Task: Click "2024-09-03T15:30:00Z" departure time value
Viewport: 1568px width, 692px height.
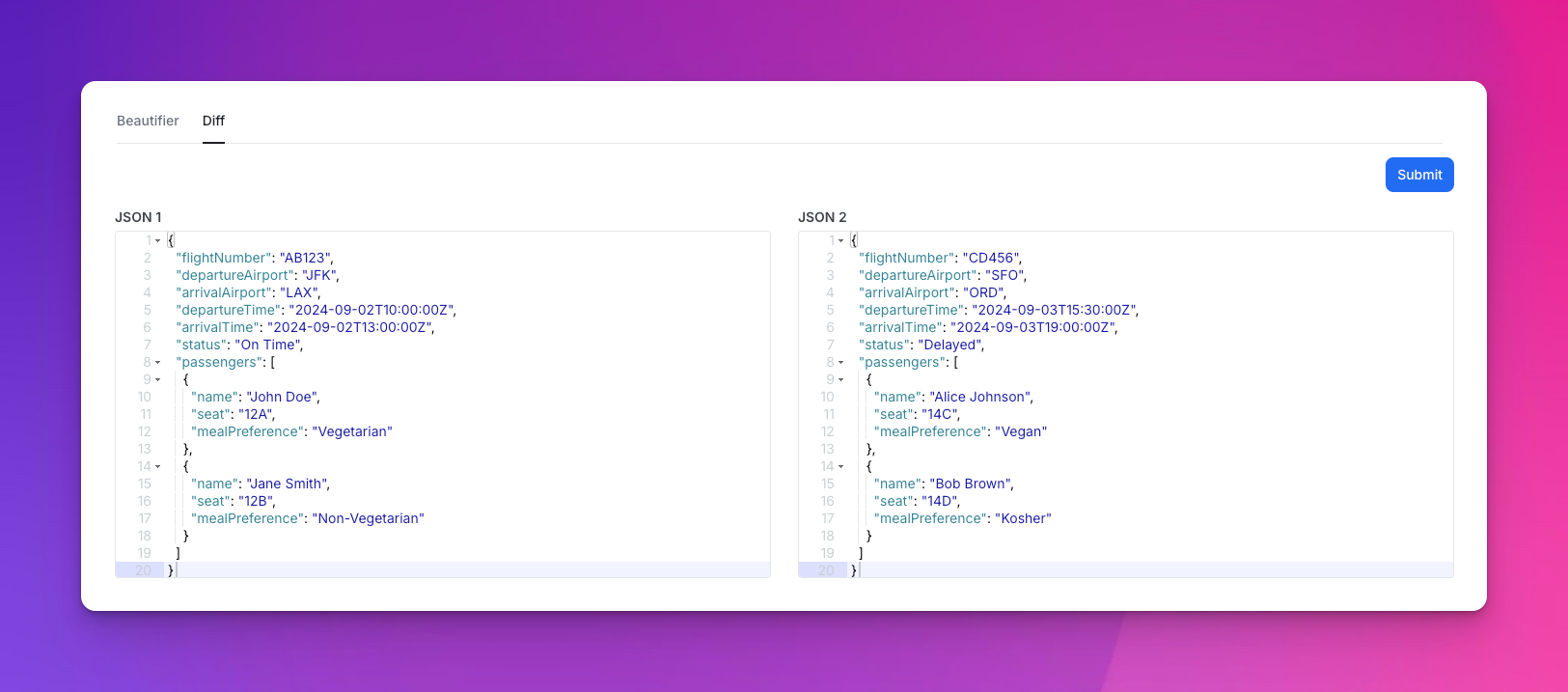Action: (1054, 310)
